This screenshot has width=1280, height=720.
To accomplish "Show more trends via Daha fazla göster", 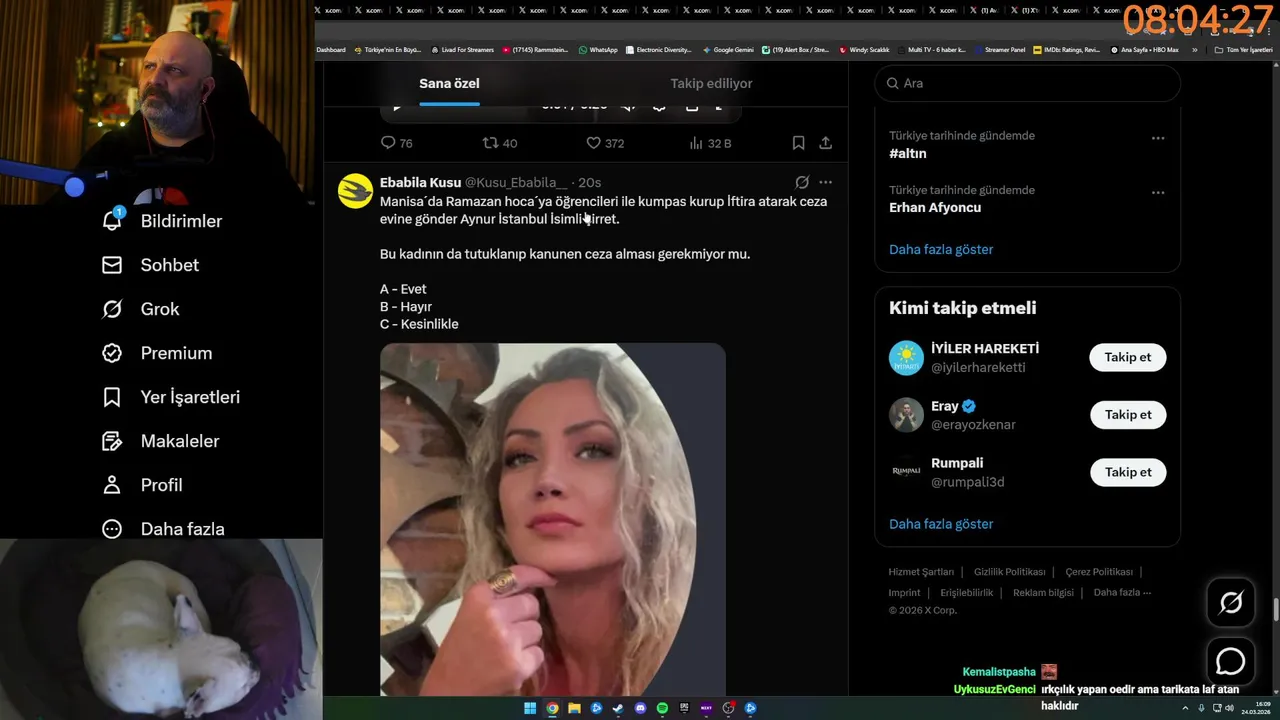I will (x=941, y=250).
